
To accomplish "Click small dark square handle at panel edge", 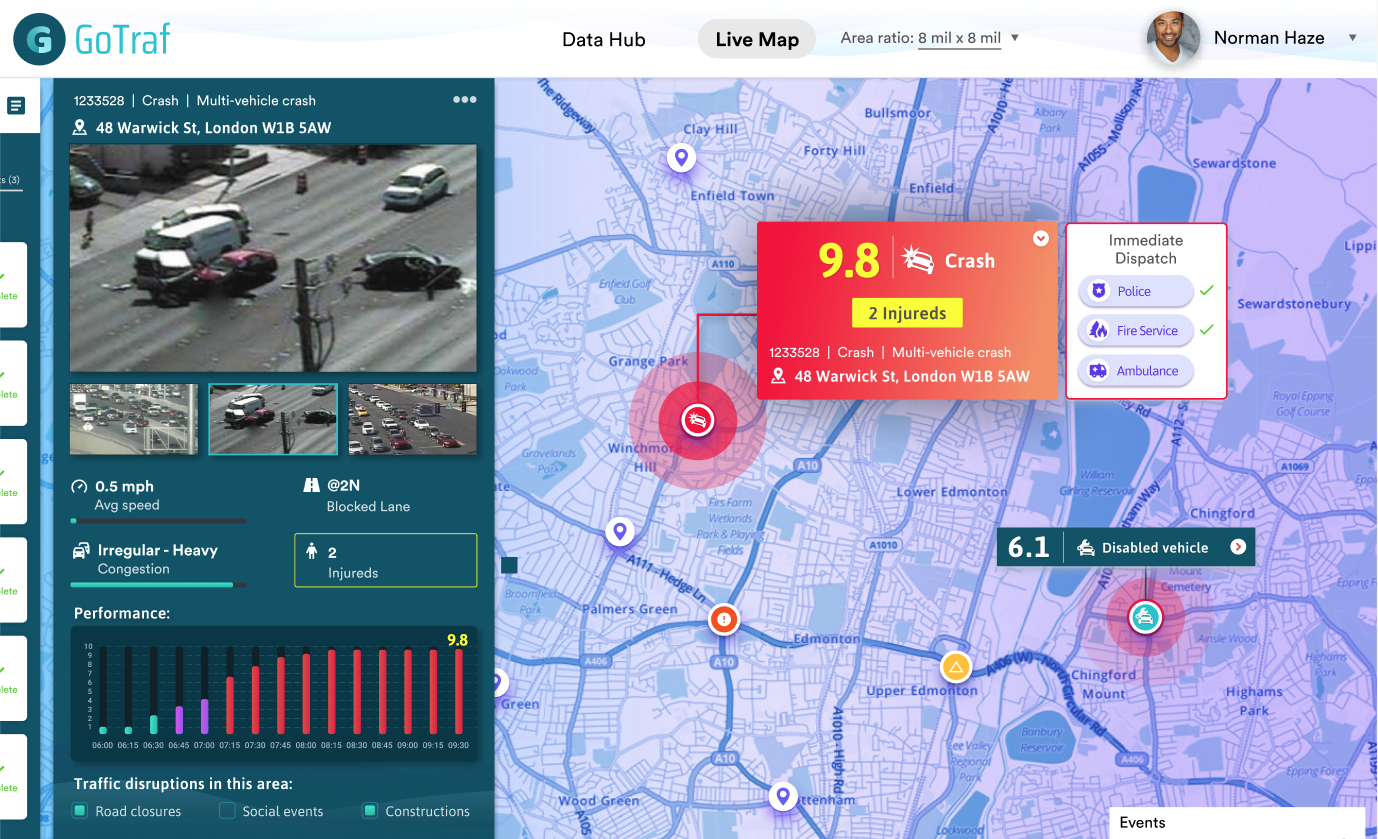I will pyautogui.click(x=509, y=565).
